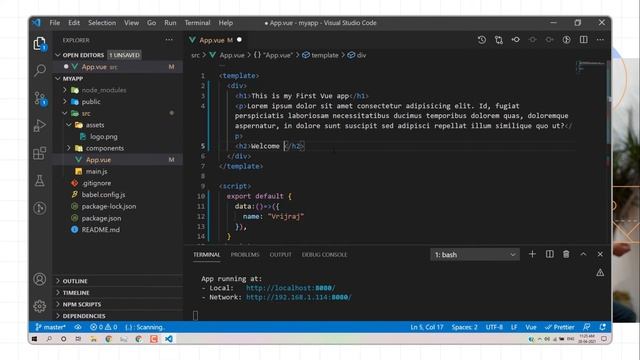The image size is (640, 360).
Task: Open the Run and Debug view
Action: (40, 126)
